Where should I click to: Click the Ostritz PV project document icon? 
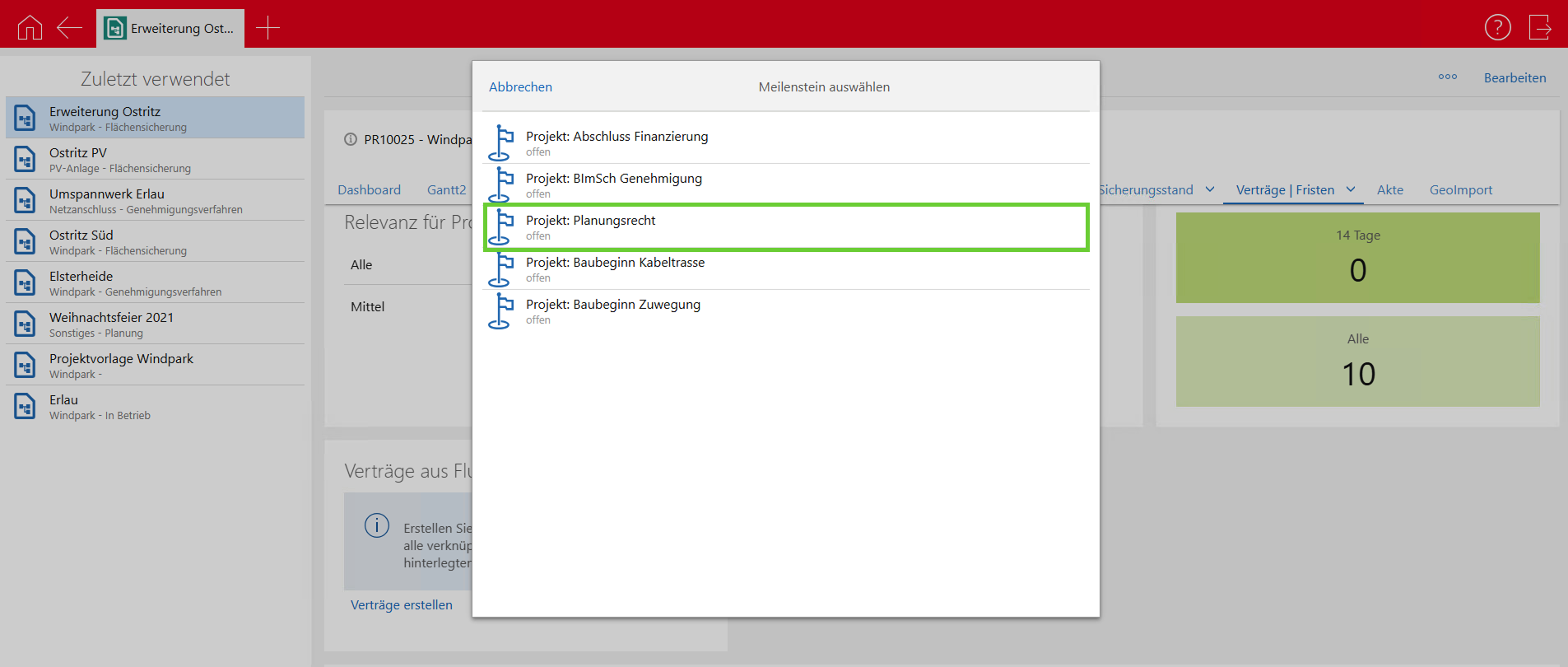tap(26, 160)
